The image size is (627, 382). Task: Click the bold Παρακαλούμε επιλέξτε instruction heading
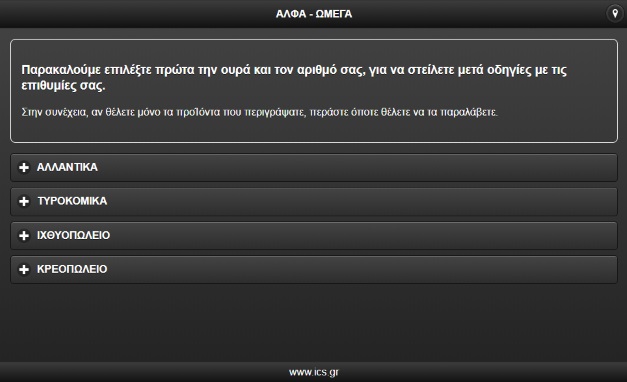pos(294,77)
